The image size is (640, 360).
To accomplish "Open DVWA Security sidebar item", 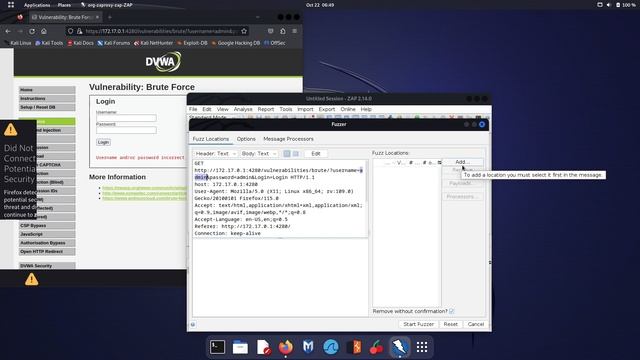I will coord(47,266).
